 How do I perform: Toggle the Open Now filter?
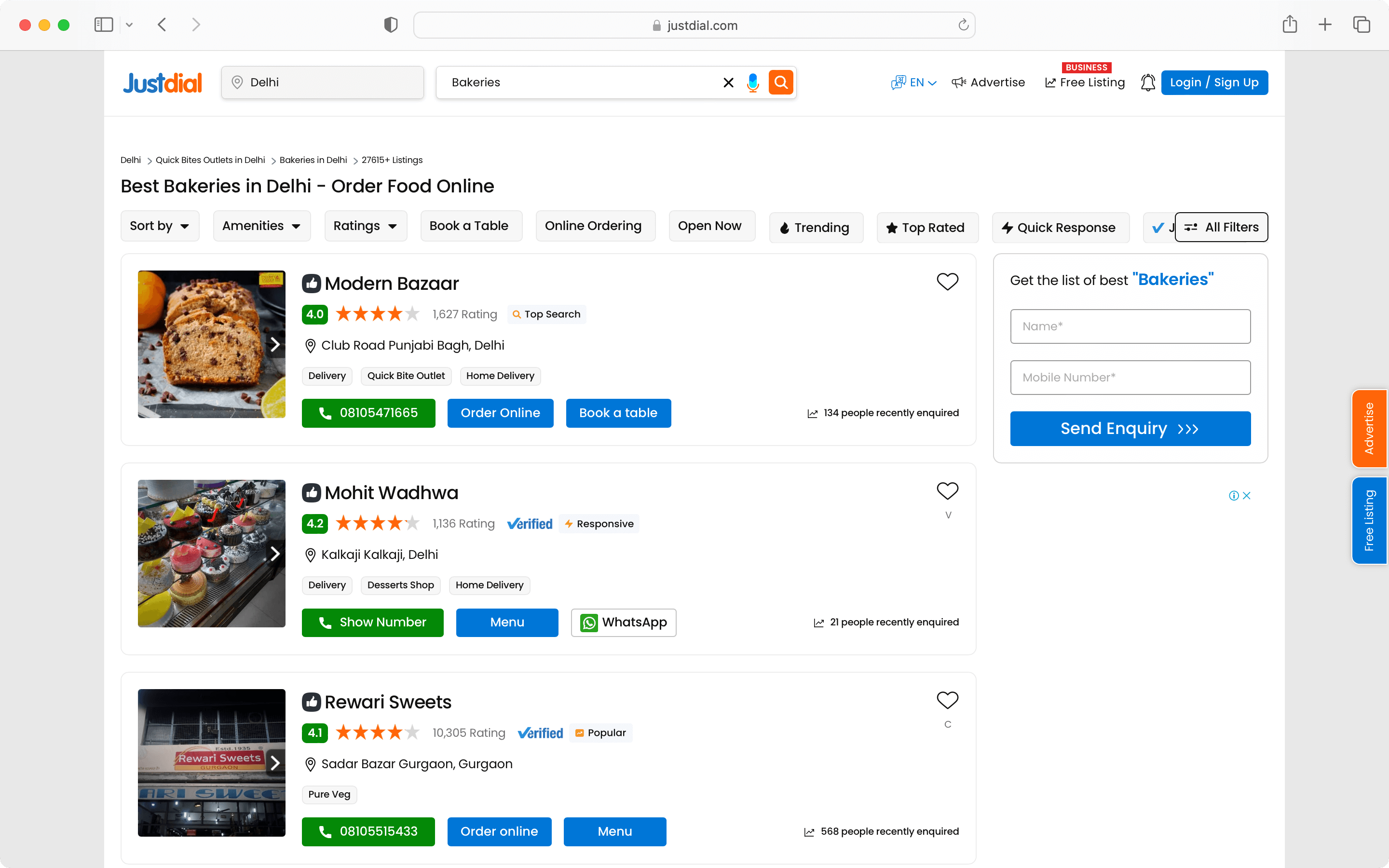712,226
